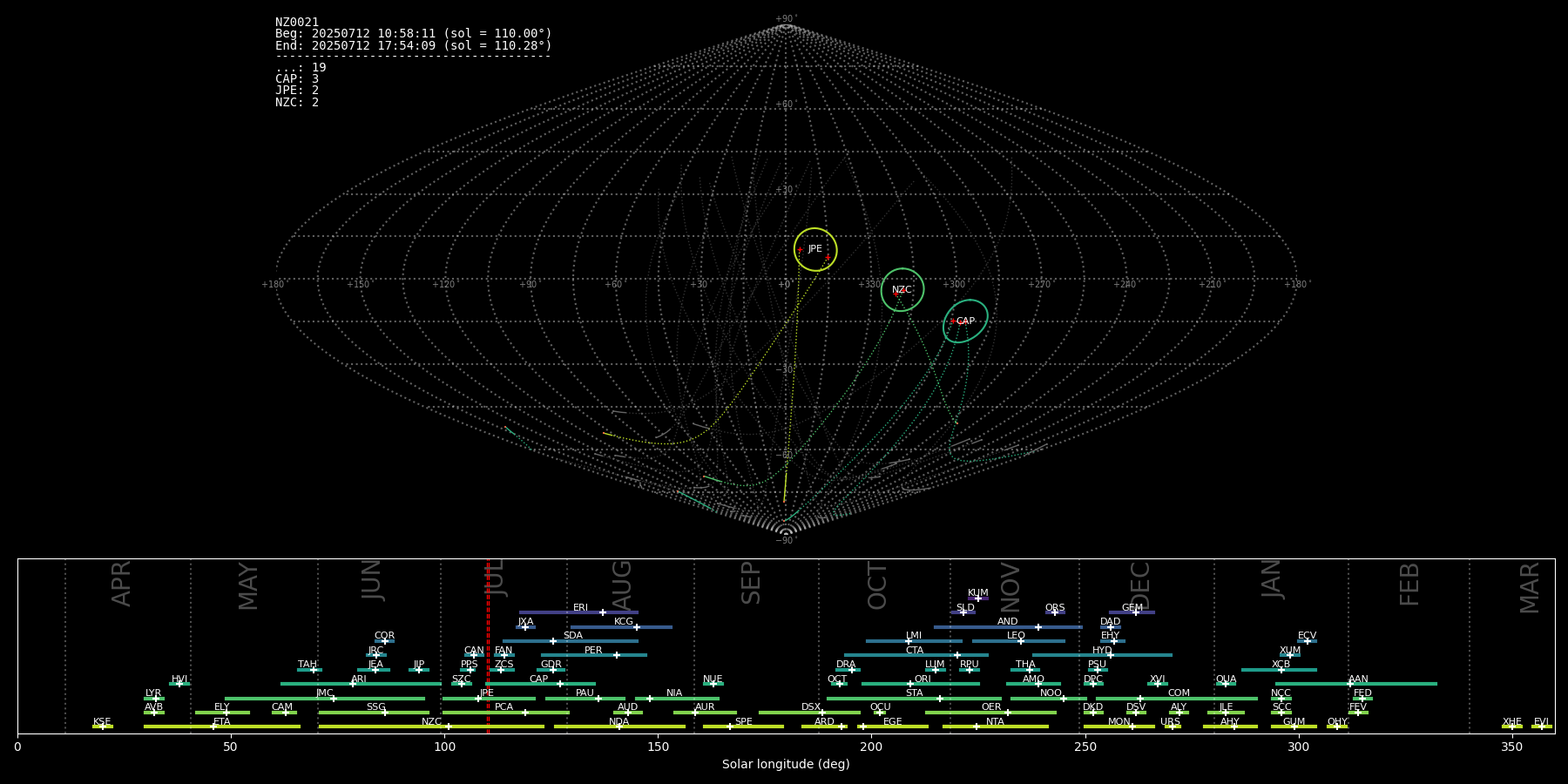Click the CAP radiant ellipse on the sky map
Viewport: 1568px width, 784px height.
pos(965,321)
